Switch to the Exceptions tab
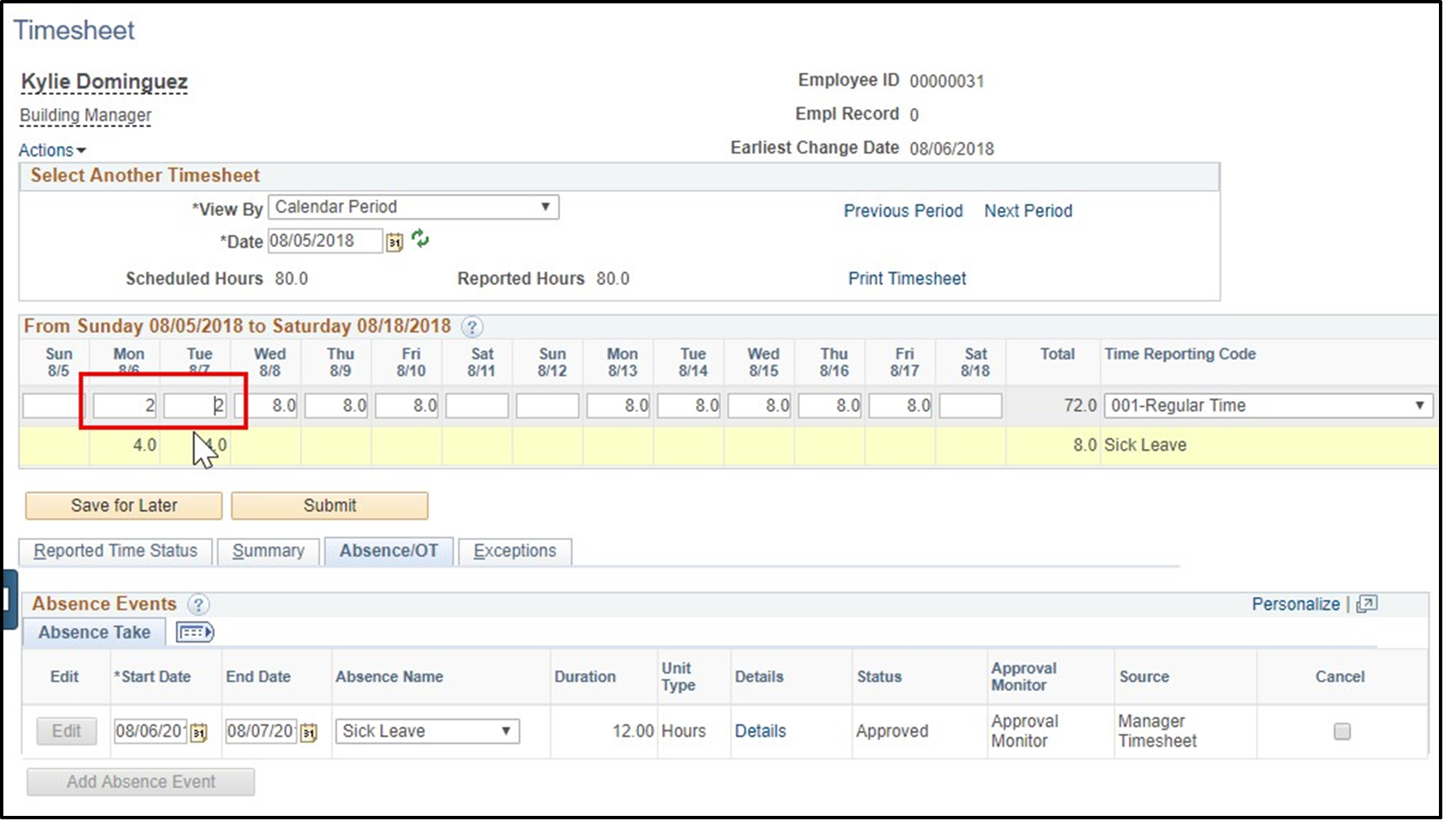This screenshot has height=840, width=1453. [514, 550]
